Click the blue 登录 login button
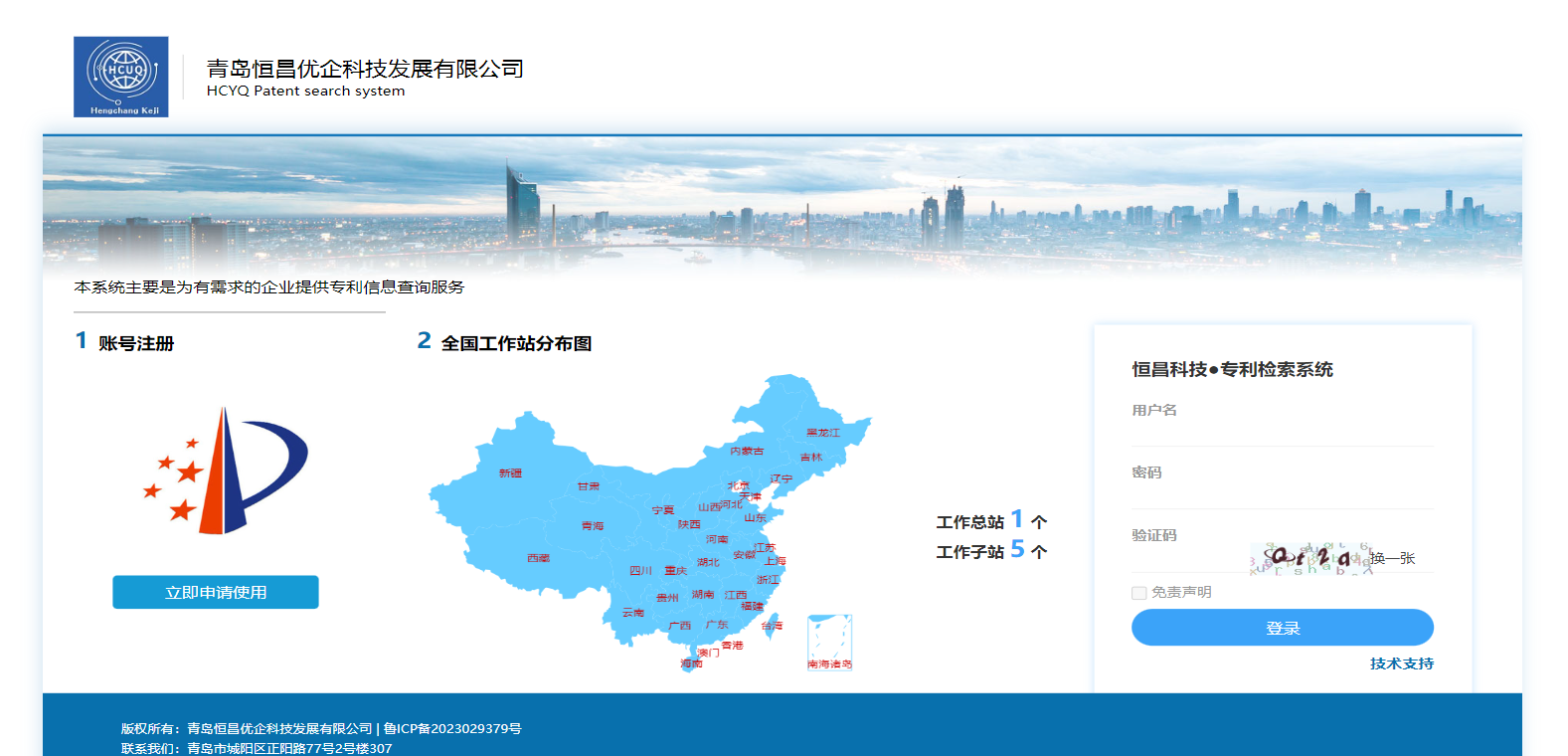Viewport: 1568px width, 756px height. pos(1282,628)
